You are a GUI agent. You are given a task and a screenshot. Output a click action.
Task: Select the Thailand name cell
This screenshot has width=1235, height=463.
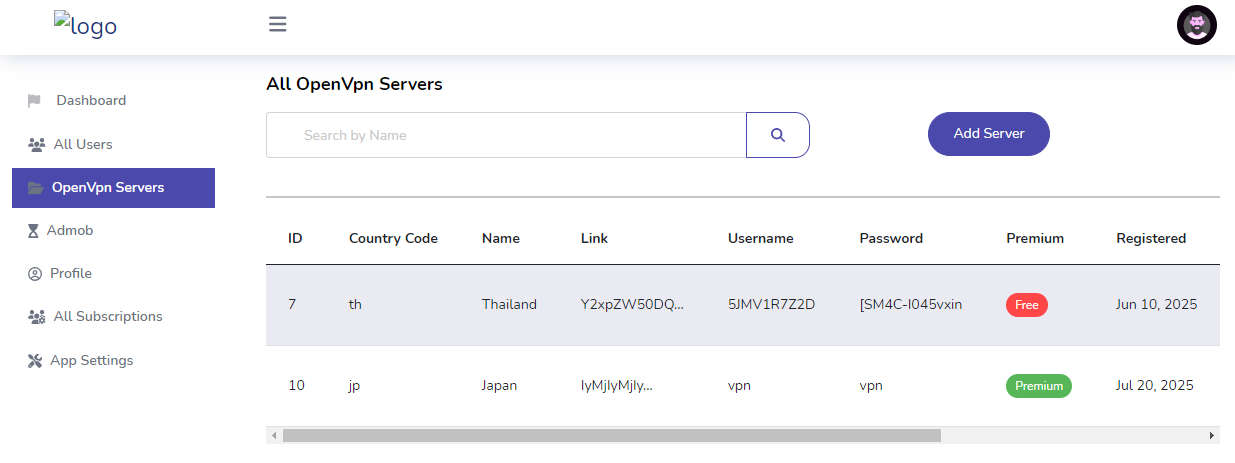(509, 305)
